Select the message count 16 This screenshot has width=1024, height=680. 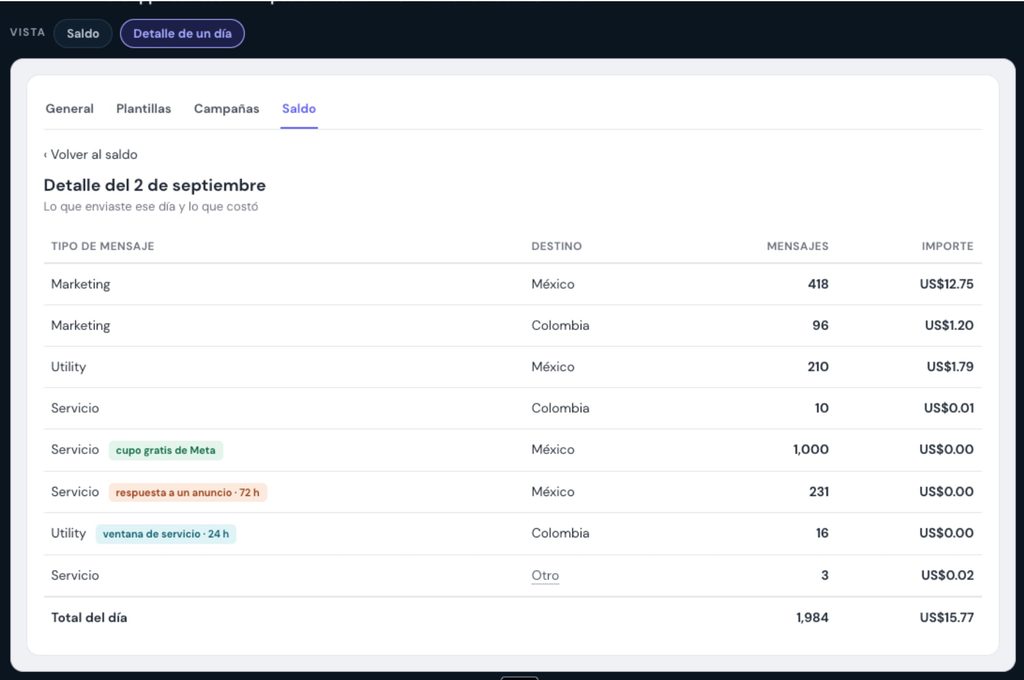click(x=822, y=533)
